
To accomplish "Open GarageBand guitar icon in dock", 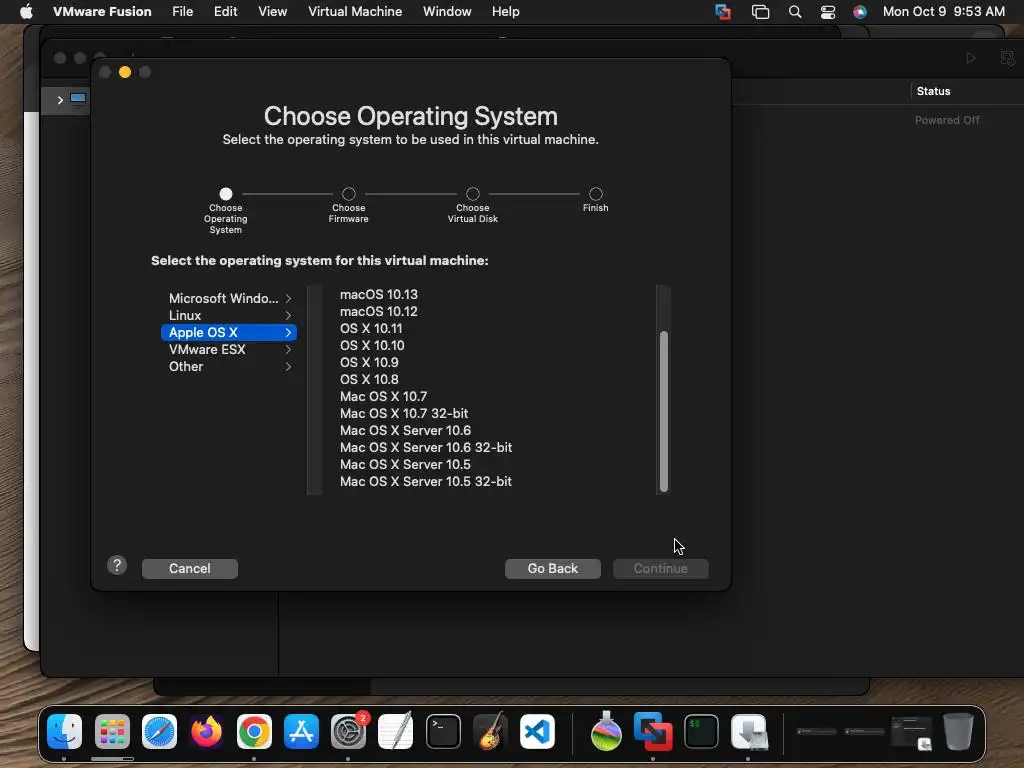I will click(x=490, y=731).
